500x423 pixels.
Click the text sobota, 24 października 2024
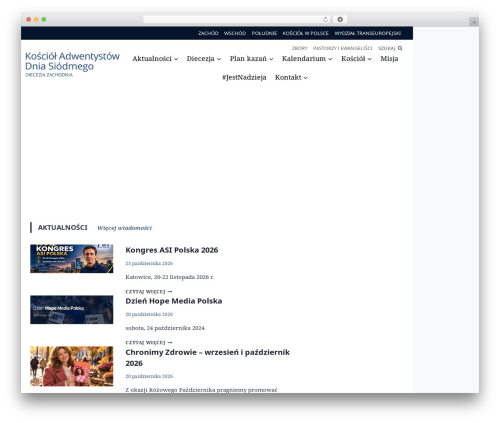pyautogui.click(x=165, y=328)
